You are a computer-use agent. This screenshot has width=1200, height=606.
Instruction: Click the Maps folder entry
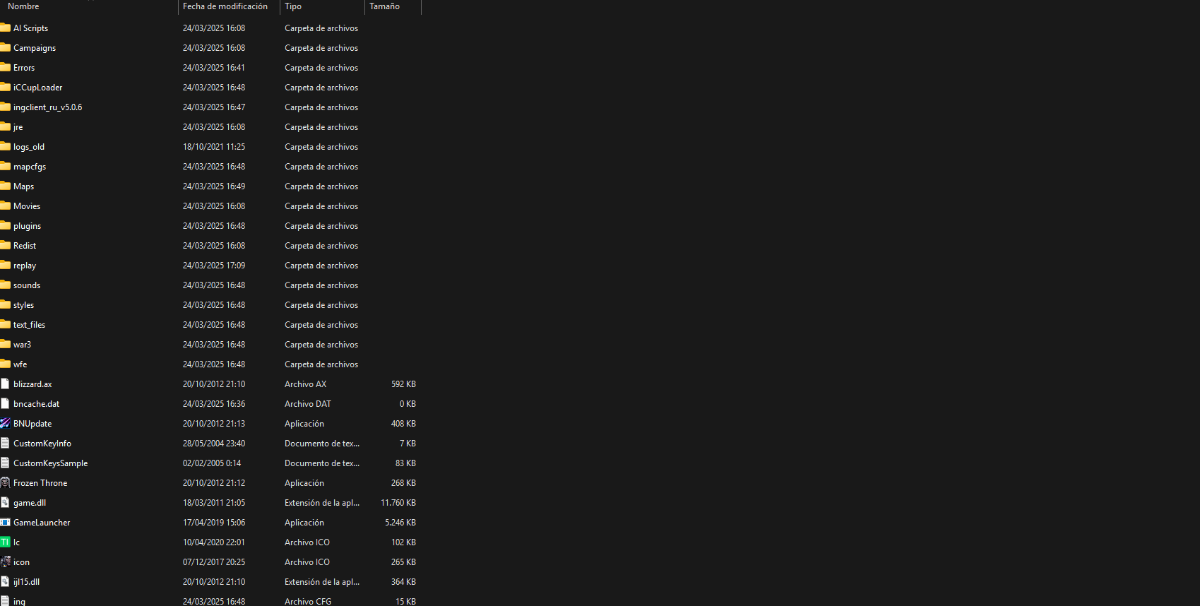point(24,186)
